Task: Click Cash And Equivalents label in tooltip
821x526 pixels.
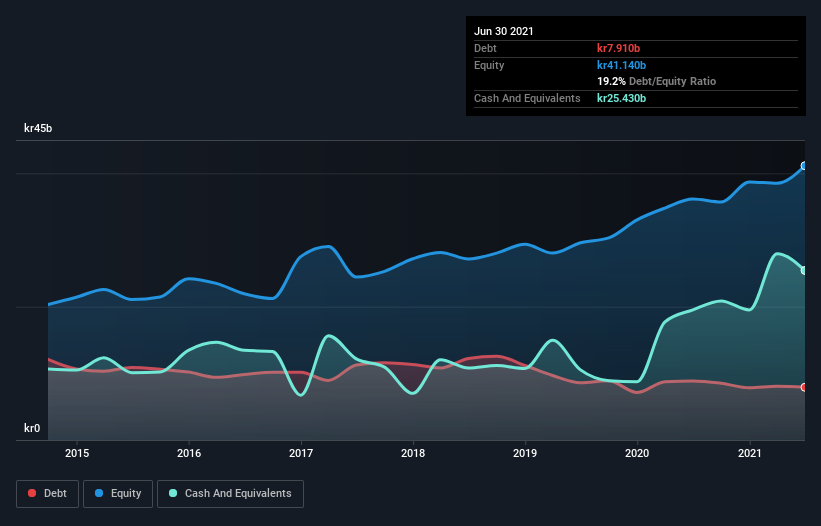Action: 527,98
